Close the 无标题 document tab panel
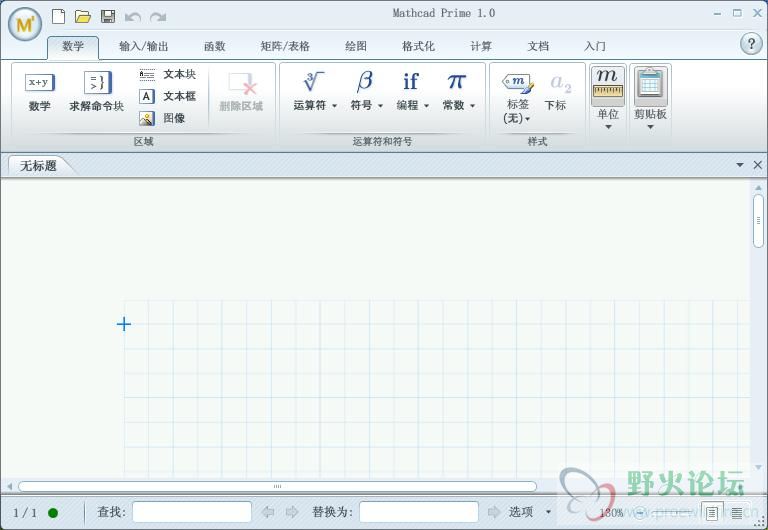This screenshot has height=530, width=768. coord(757,165)
